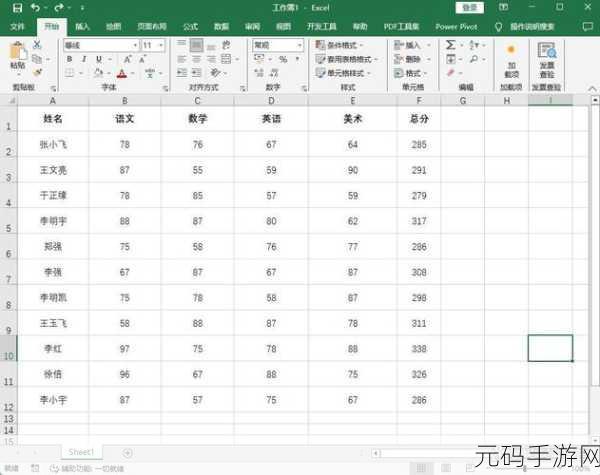Click the Save icon in the title bar
The height and width of the screenshot is (475, 600).
17,8
